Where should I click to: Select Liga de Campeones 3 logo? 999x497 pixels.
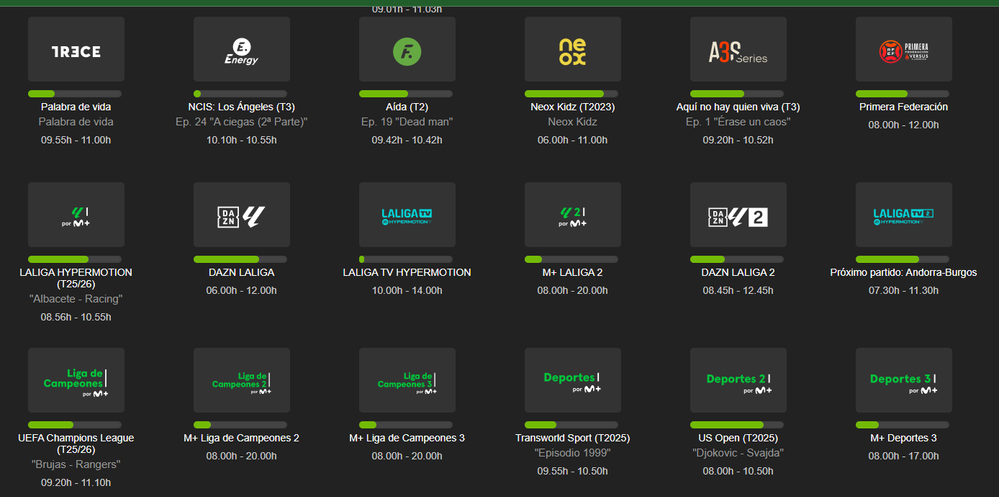tap(407, 381)
